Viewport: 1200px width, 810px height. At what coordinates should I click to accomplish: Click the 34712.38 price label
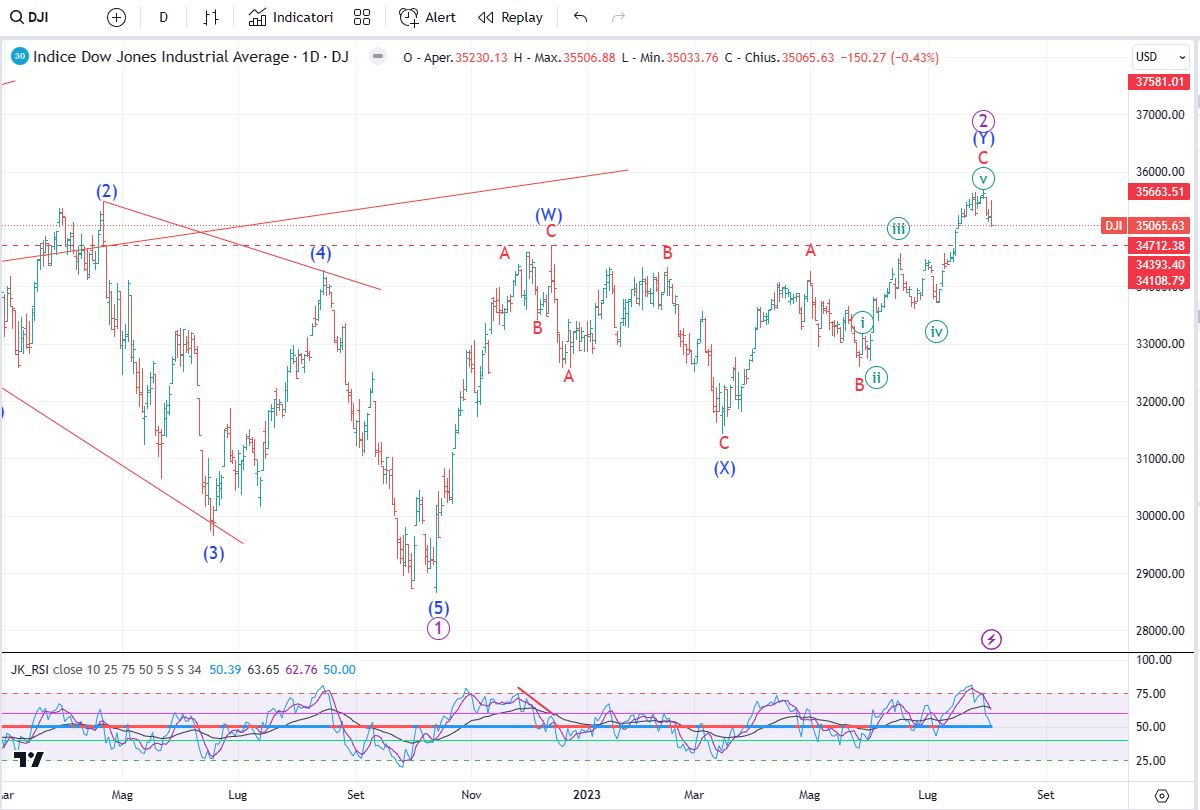click(1161, 246)
